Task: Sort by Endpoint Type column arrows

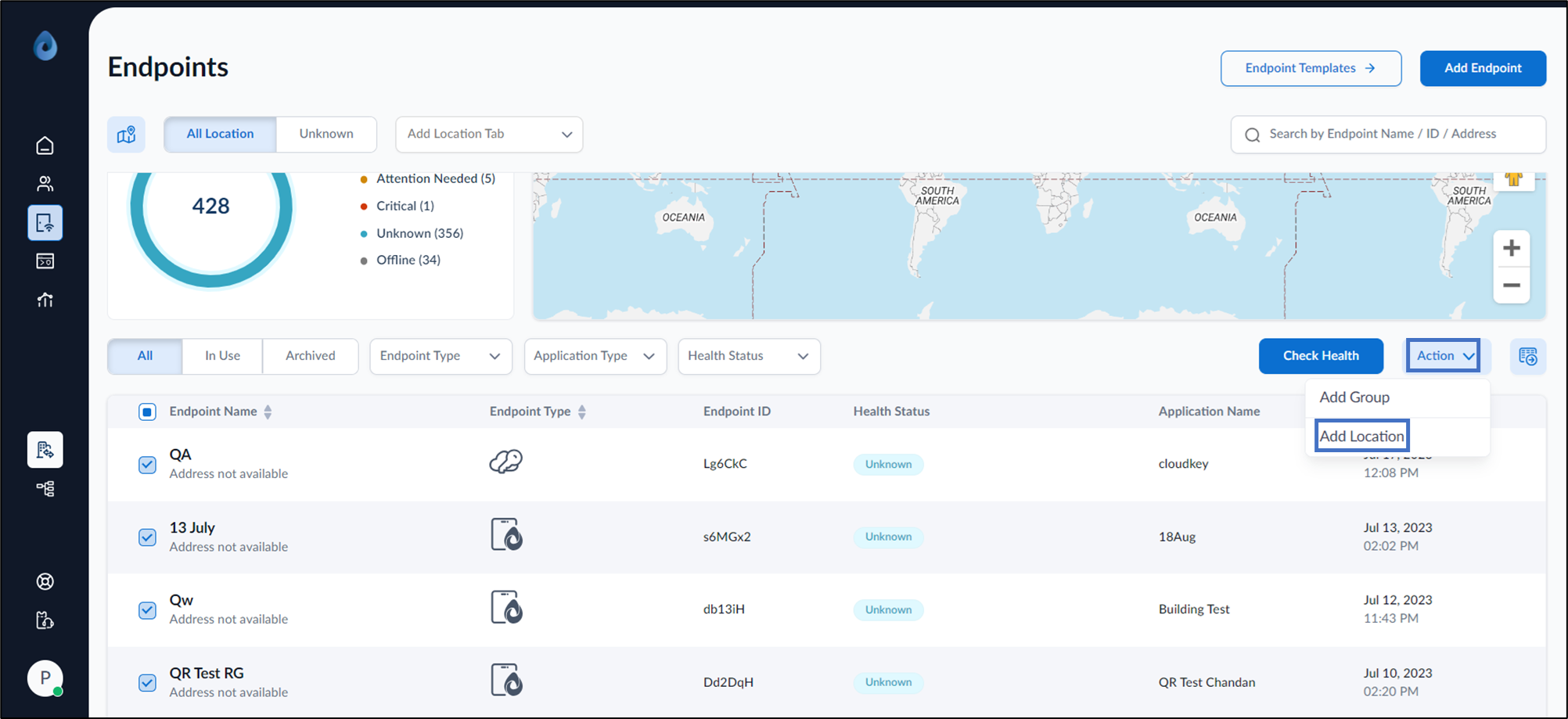Action: pyautogui.click(x=581, y=412)
